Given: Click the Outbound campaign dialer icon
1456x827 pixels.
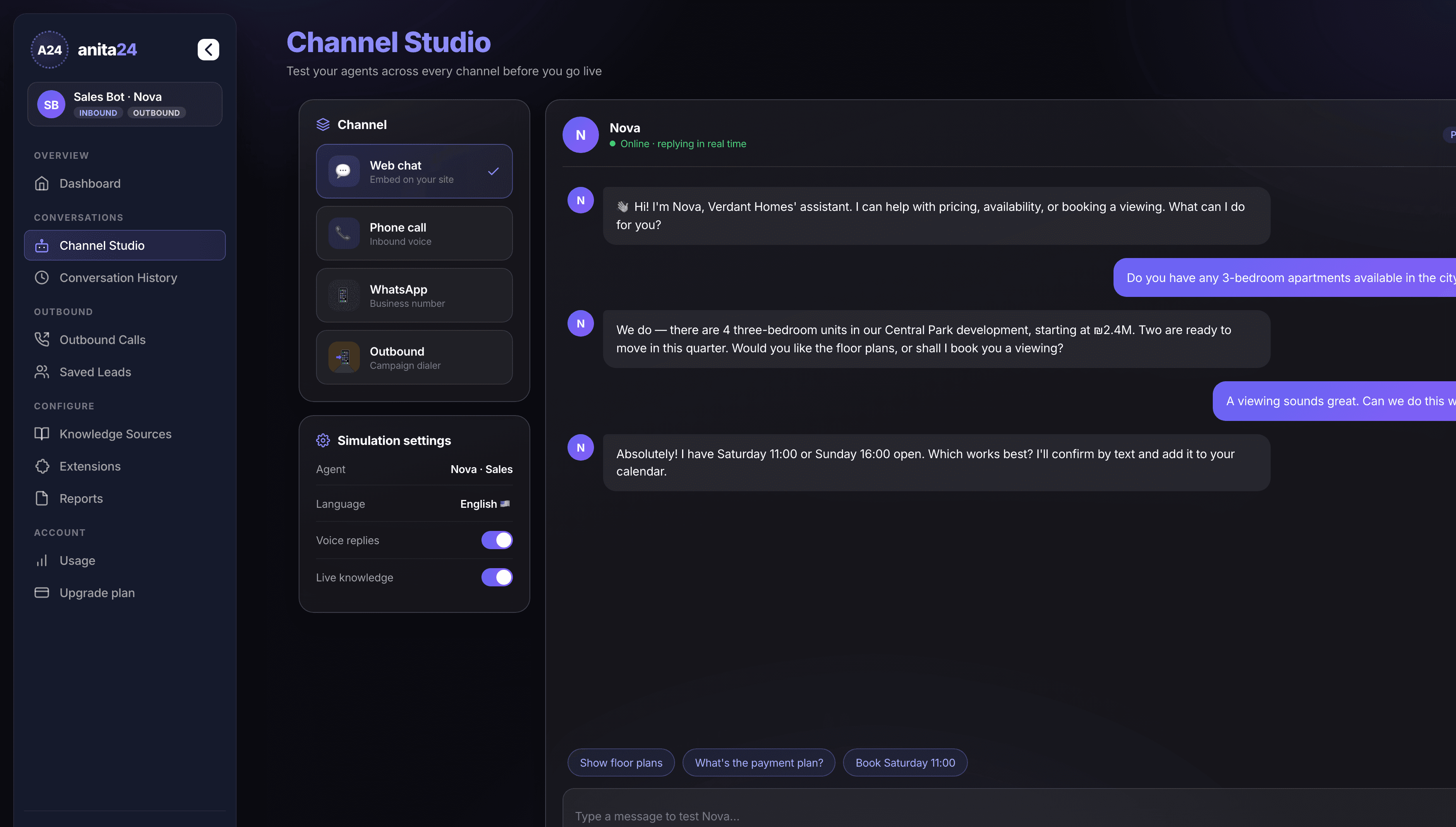Looking at the screenshot, I should pos(344,357).
